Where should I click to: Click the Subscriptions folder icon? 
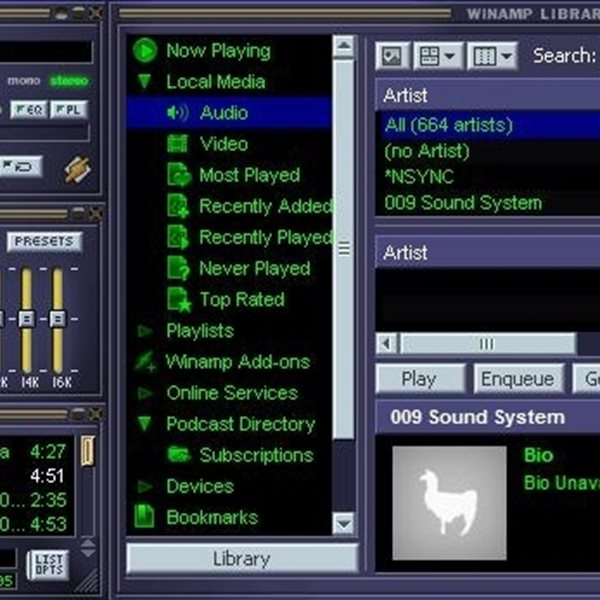[179, 455]
